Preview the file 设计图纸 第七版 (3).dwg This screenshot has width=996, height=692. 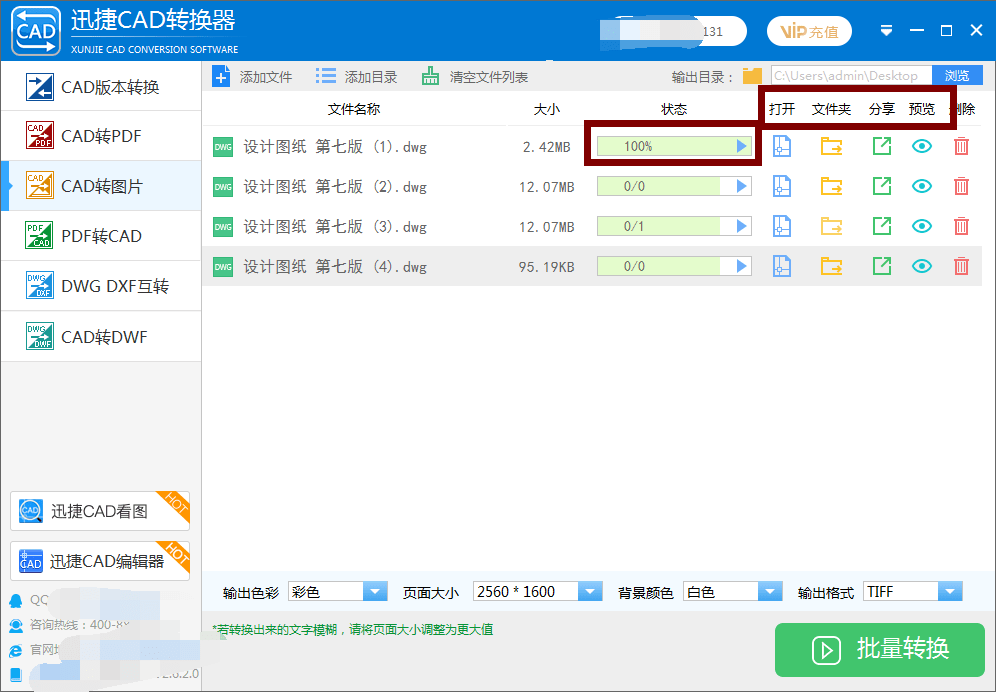tap(922, 226)
